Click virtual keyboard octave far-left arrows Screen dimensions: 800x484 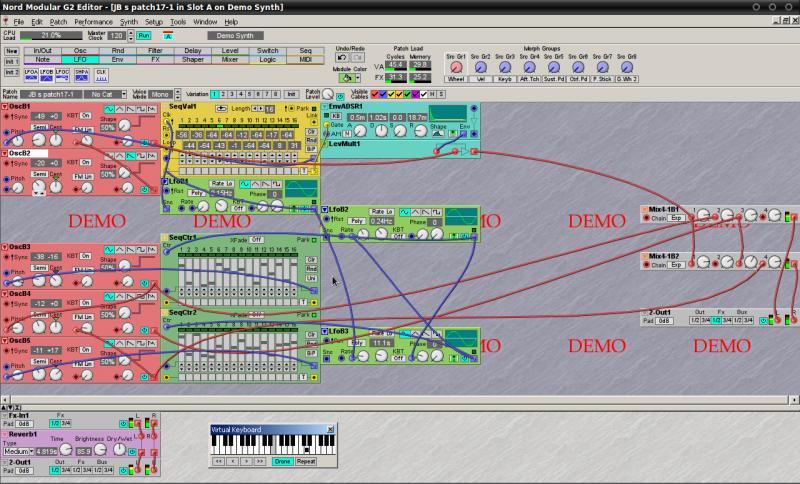(218, 461)
